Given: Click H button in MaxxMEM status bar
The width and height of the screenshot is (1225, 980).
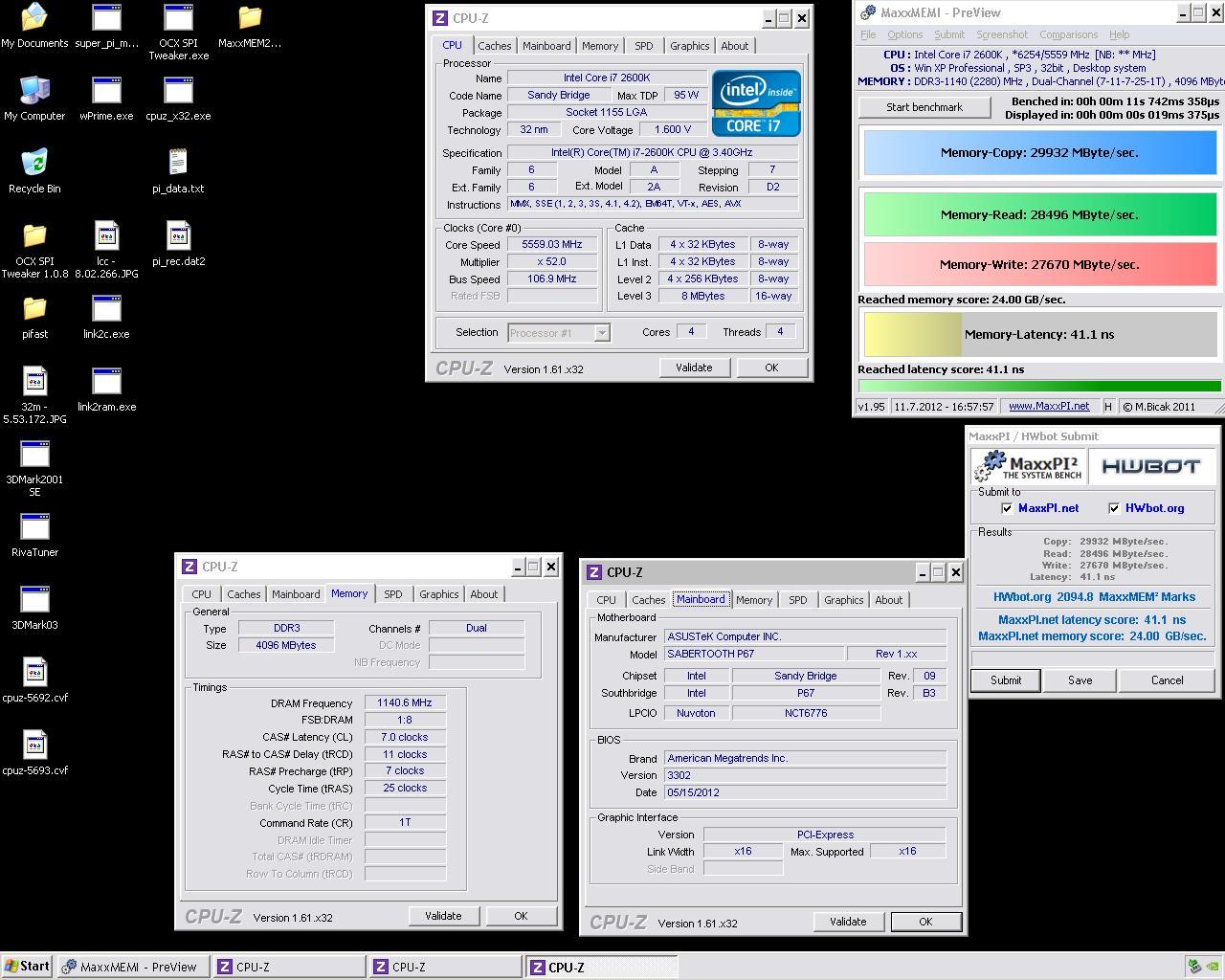Looking at the screenshot, I should pos(1108,406).
